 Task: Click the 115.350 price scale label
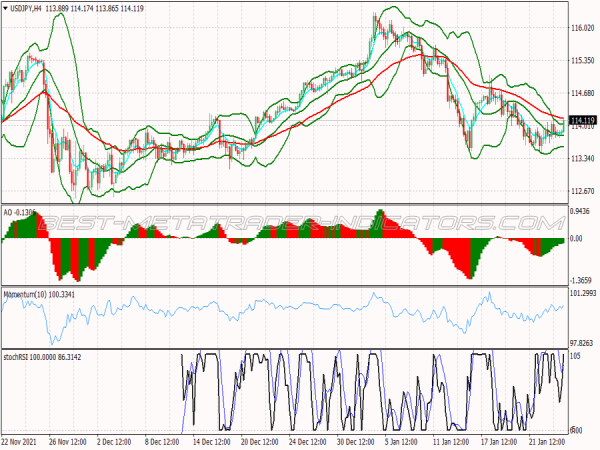[x=582, y=61]
